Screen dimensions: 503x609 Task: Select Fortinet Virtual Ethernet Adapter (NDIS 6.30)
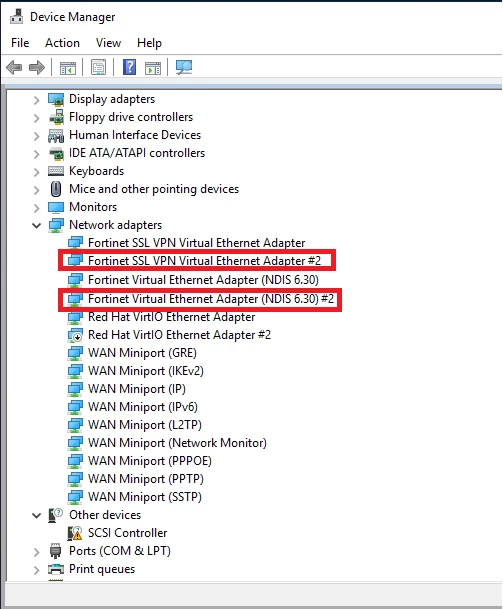tap(203, 280)
